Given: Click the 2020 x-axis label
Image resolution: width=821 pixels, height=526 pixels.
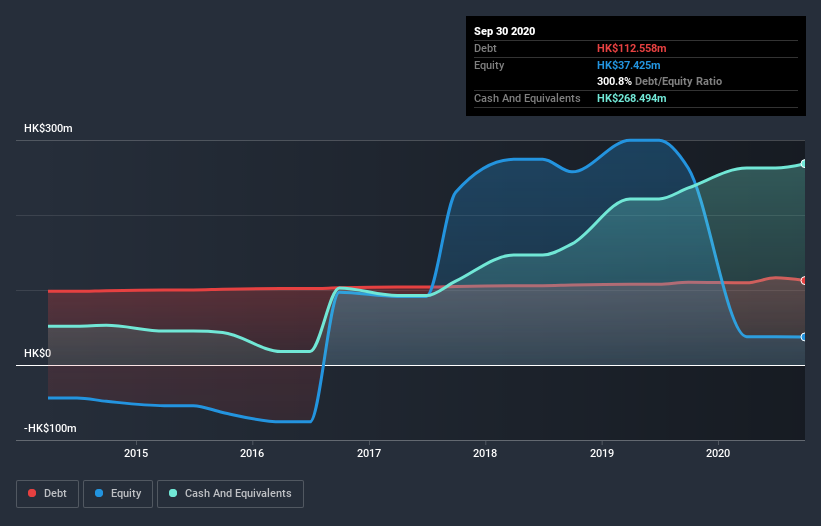Looking at the screenshot, I should 718,453.
